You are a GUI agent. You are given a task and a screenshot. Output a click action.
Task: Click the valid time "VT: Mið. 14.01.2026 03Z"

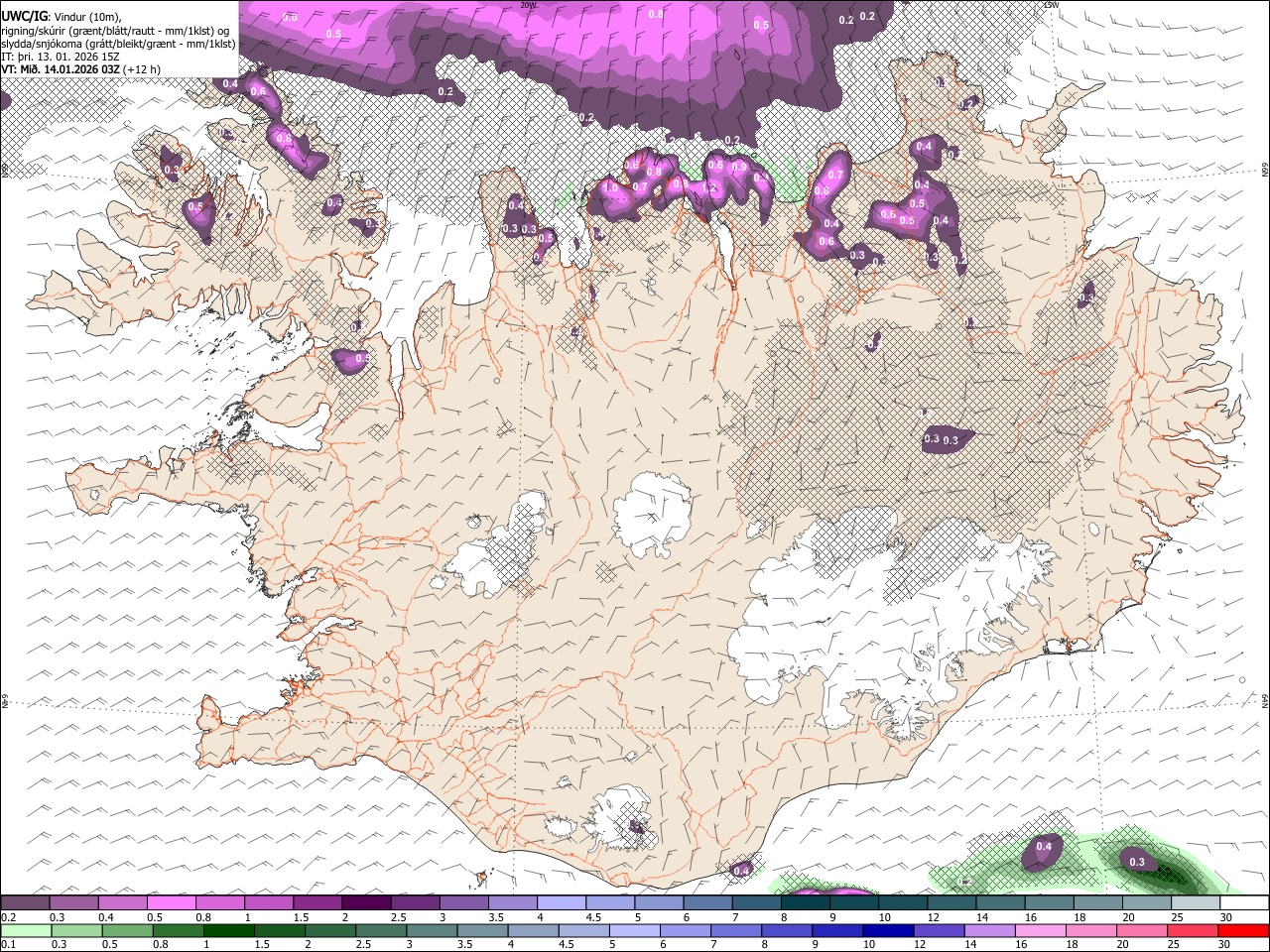pyautogui.click(x=62, y=69)
